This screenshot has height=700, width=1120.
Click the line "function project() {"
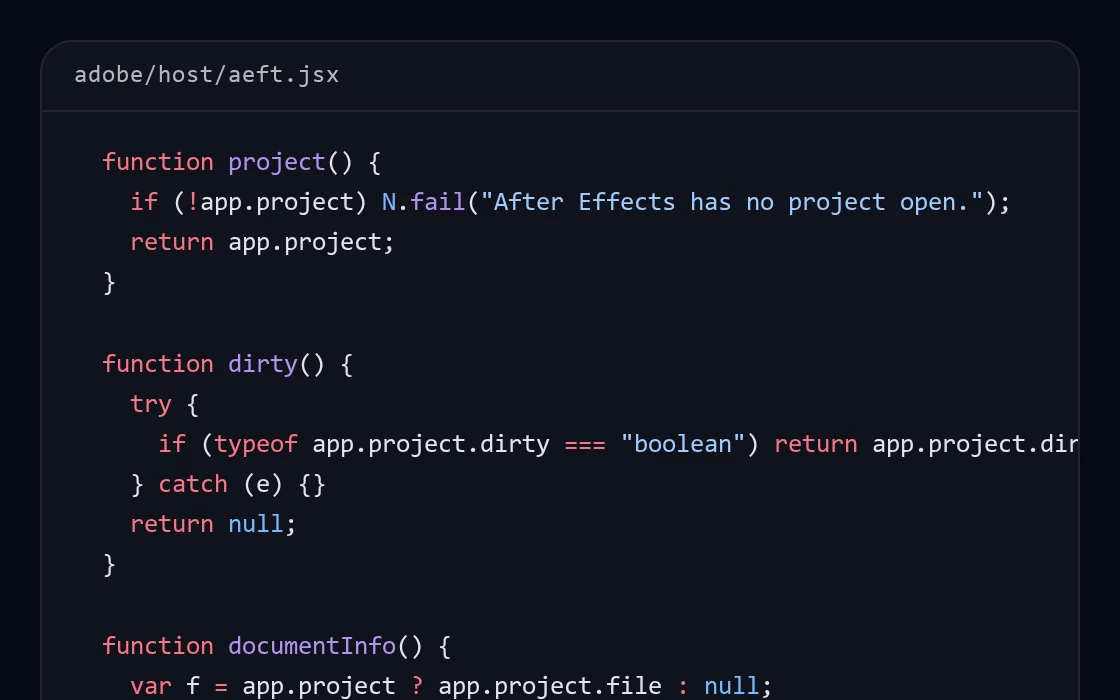point(241,162)
